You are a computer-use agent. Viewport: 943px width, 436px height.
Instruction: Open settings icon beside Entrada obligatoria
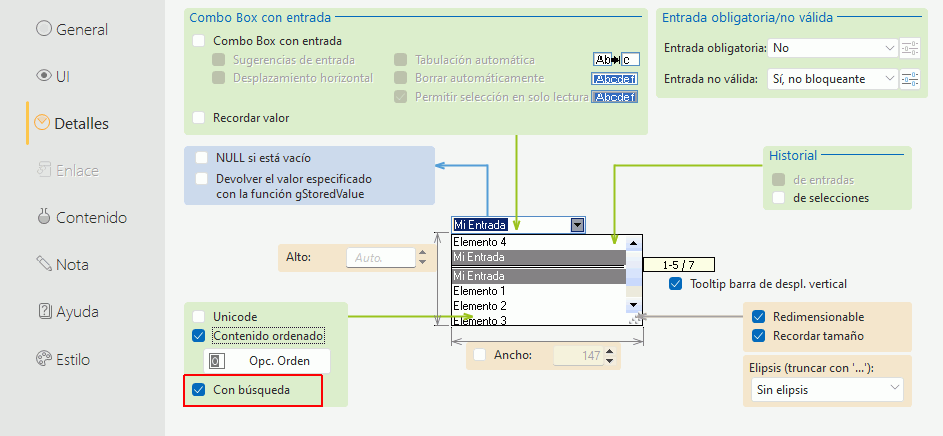pos(910,48)
